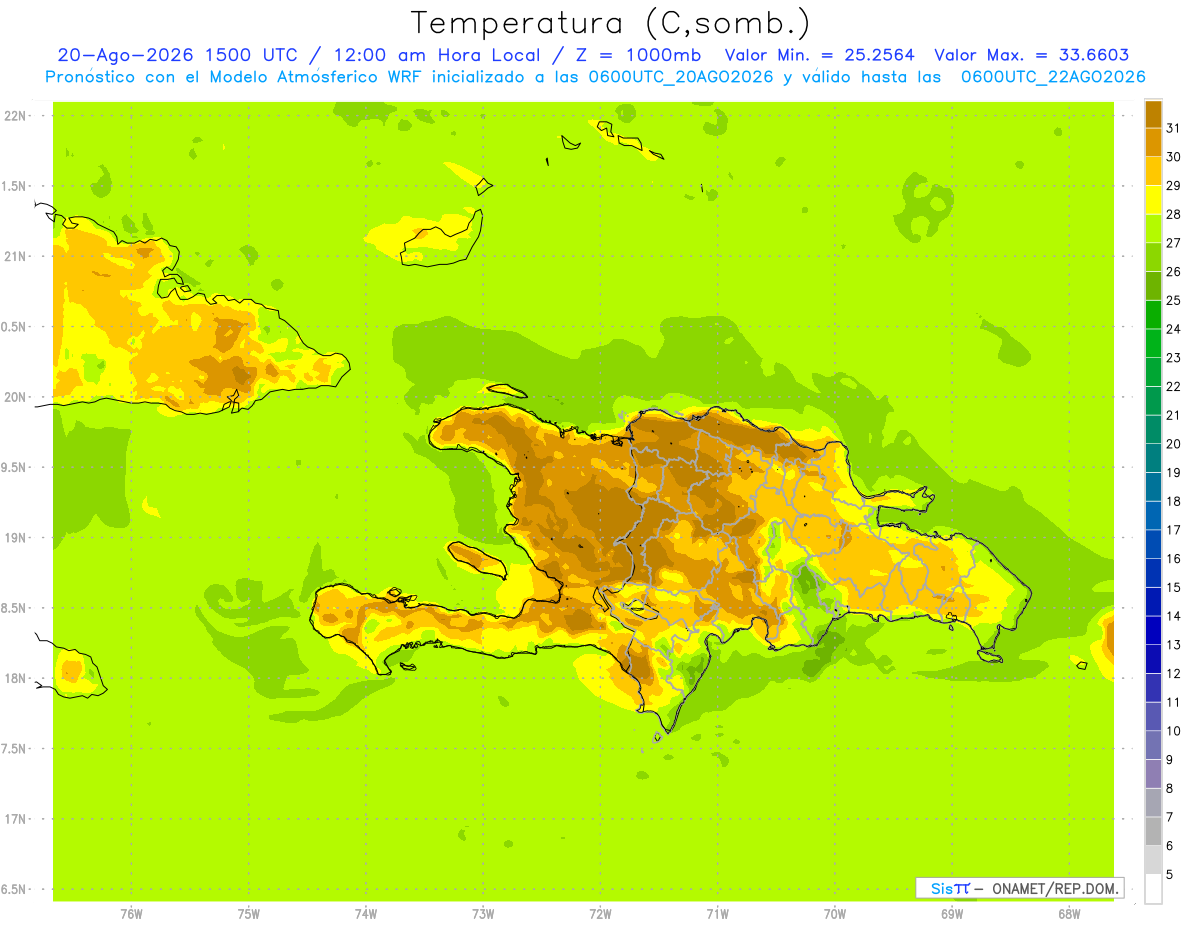Viewport: 1200px width, 927px height.
Task: Click the title "Temperatura (C,somb.)"
Action: (610, 23)
